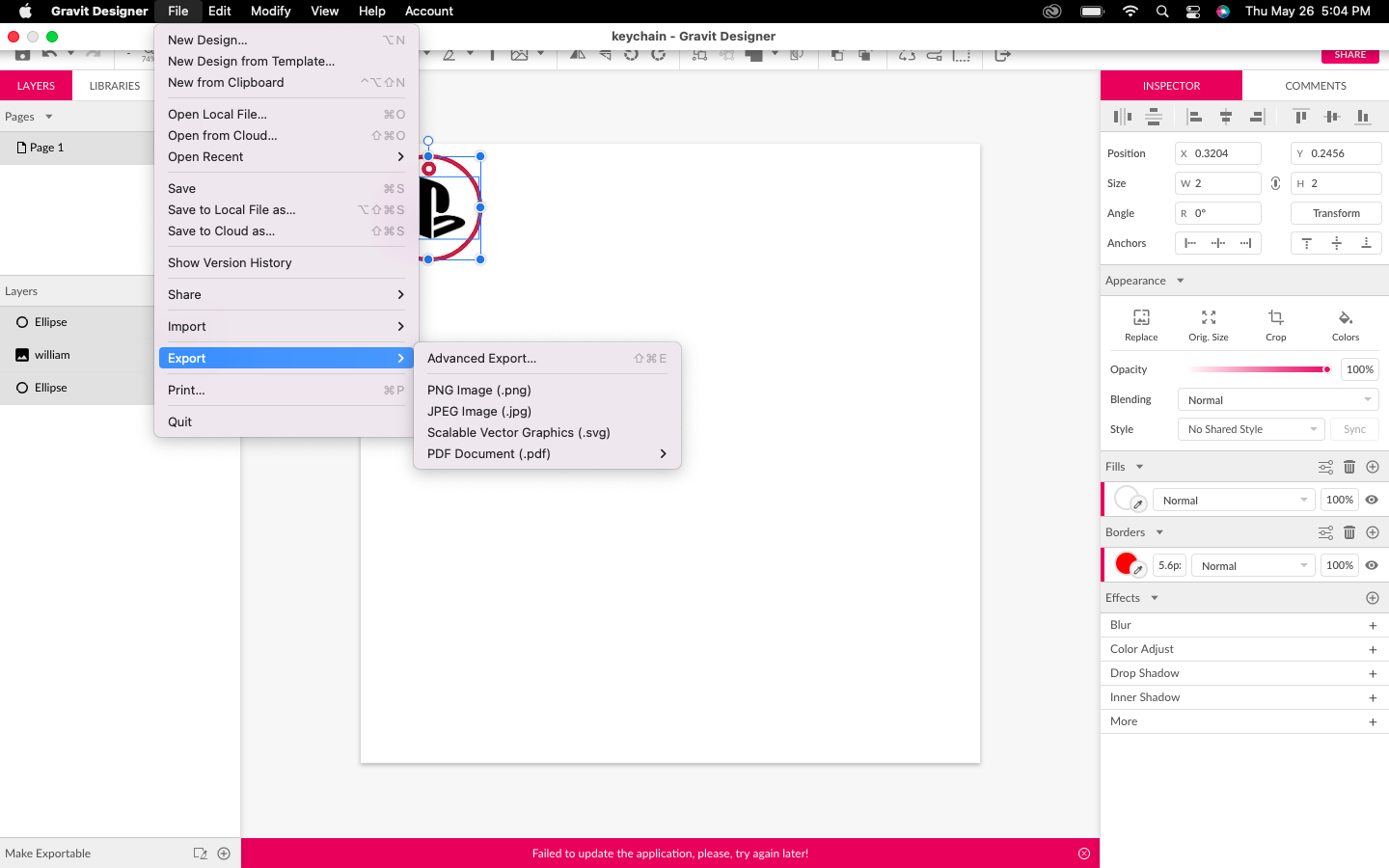Open the Colors adjustment icon
Viewport: 1389px width, 868px height.
(1346, 317)
